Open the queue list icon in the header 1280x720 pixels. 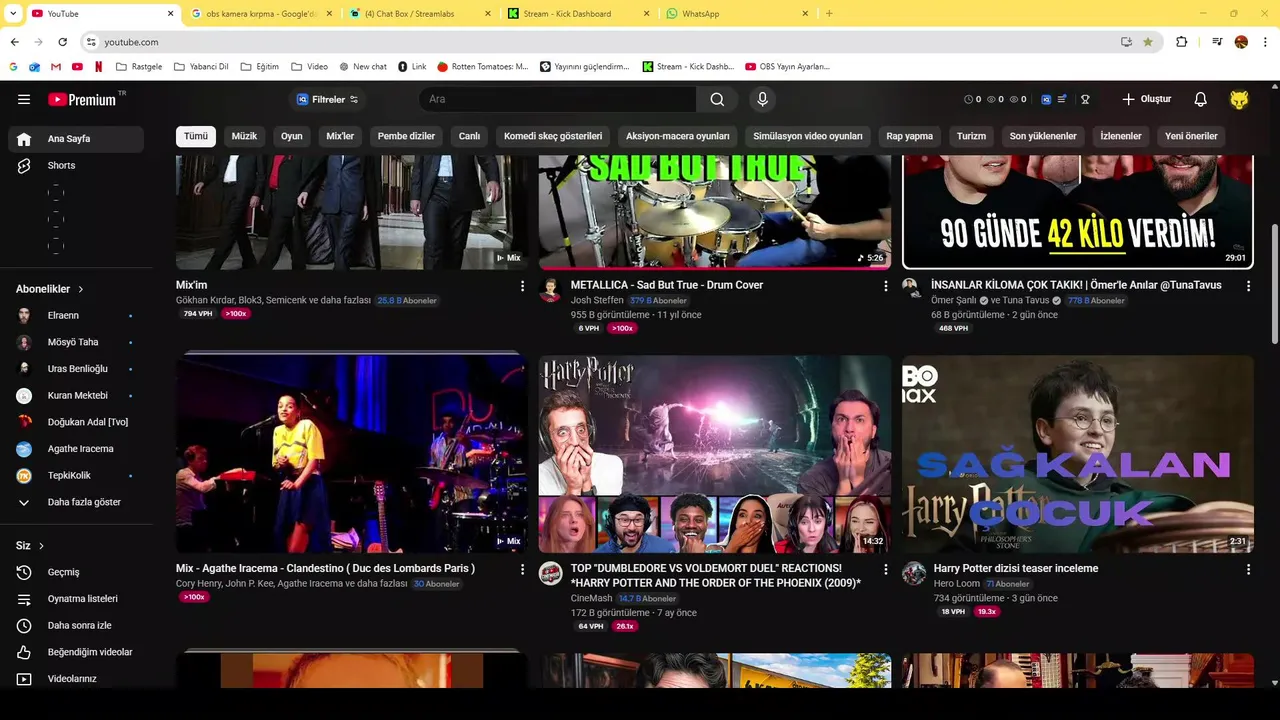pyautogui.click(x=1062, y=99)
